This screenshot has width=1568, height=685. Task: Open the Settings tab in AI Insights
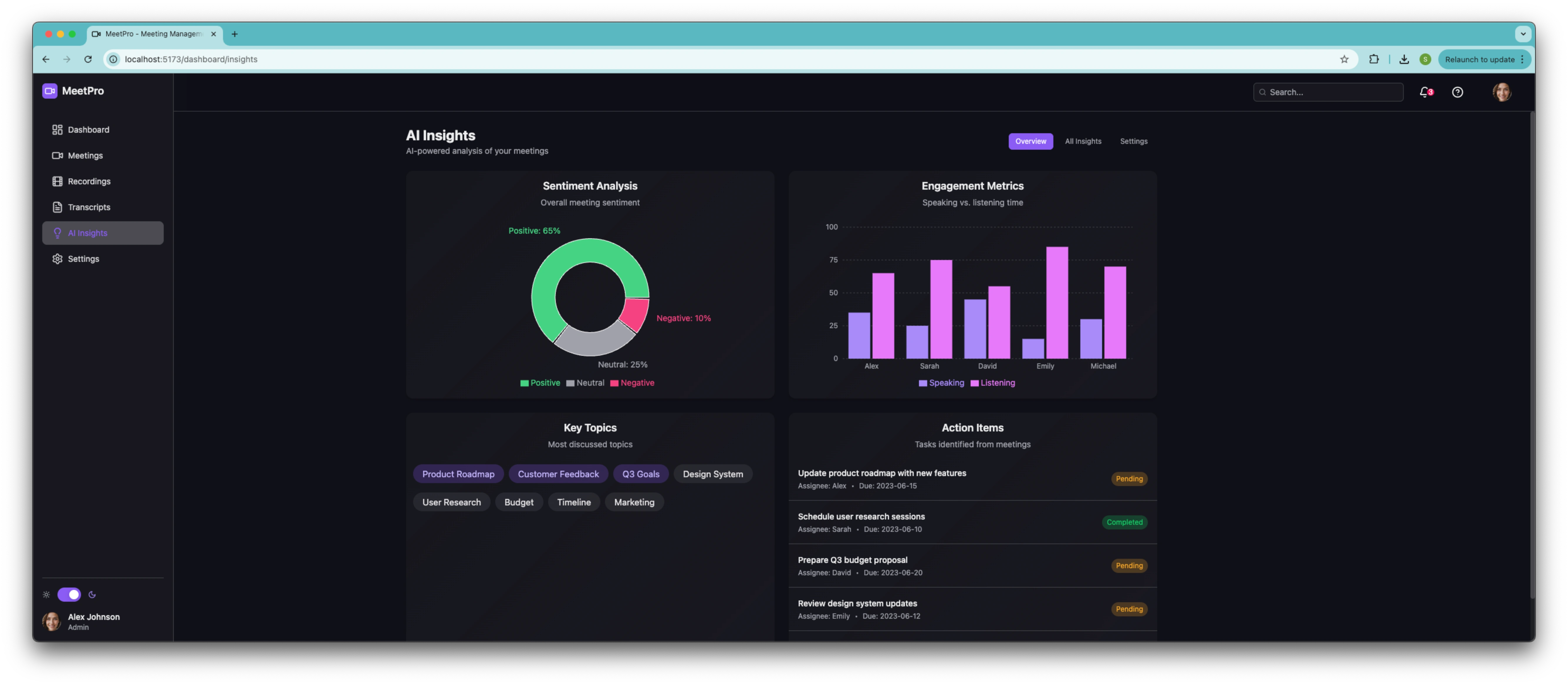1133,141
